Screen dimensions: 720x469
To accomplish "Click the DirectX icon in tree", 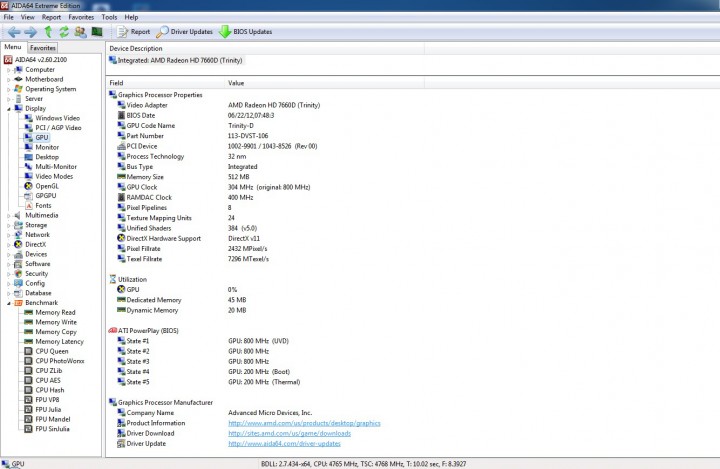I will click(18, 244).
